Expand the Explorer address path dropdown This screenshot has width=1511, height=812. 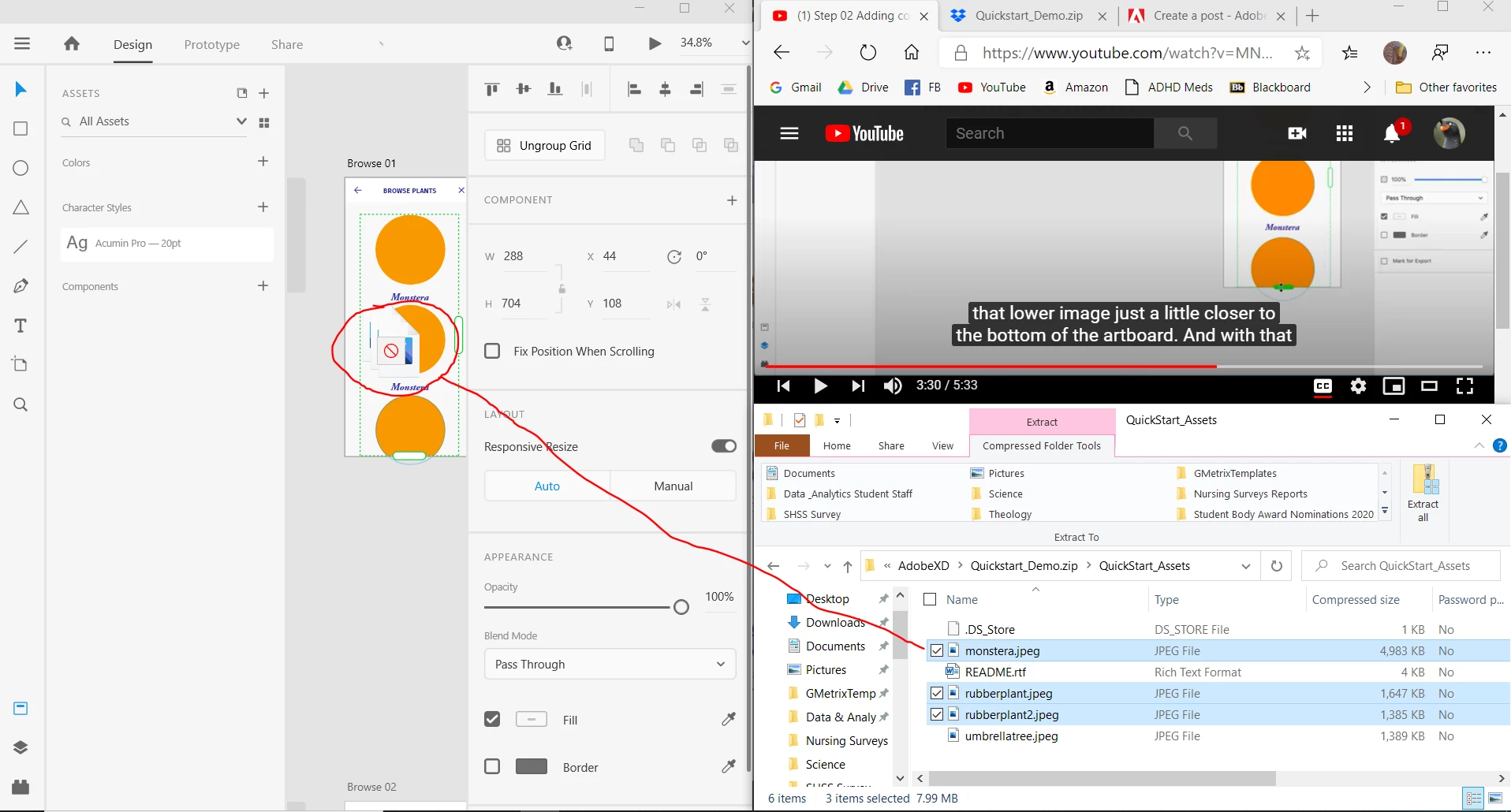tap(1246, 566)
